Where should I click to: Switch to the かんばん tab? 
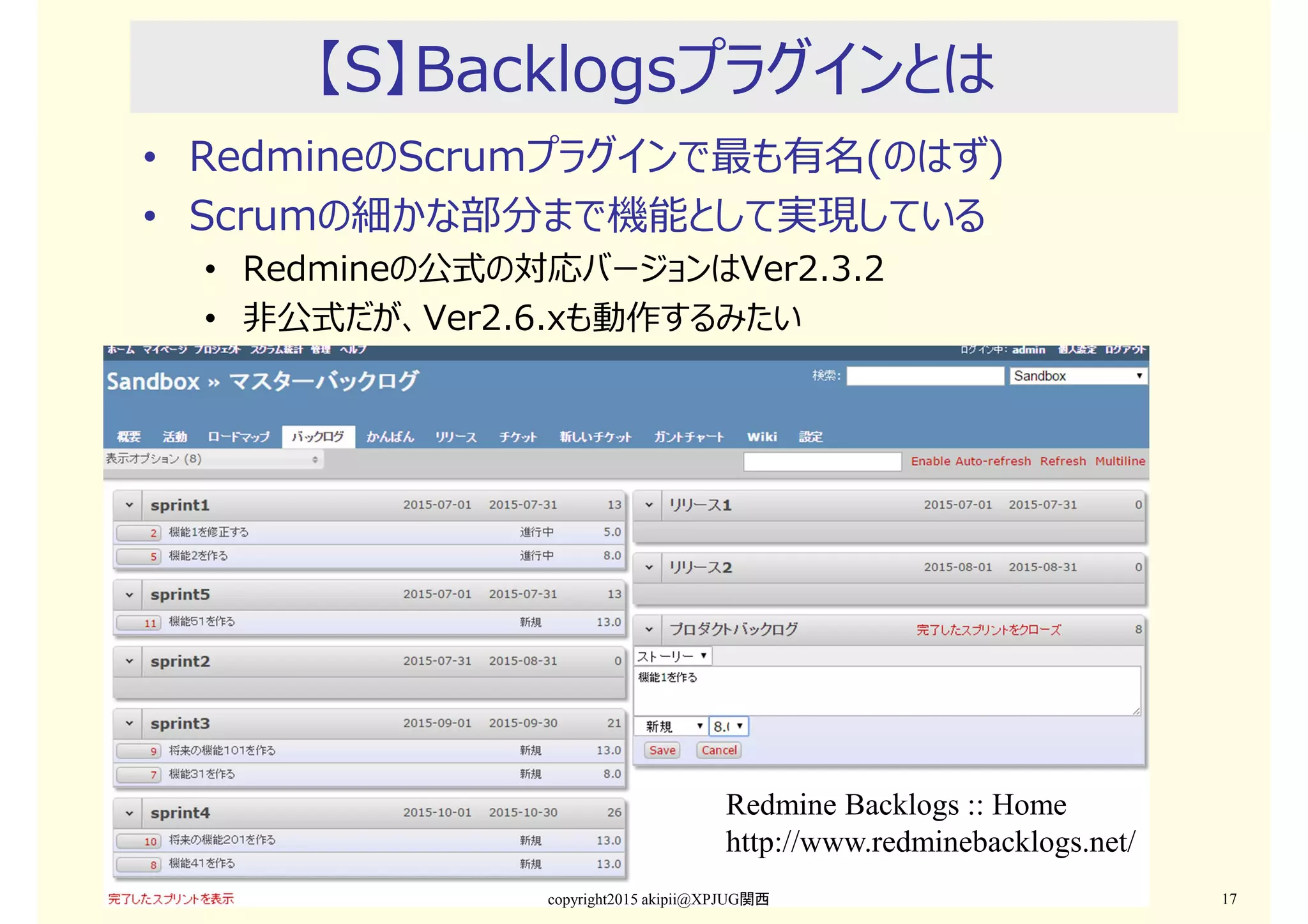[x=390, y=437]
